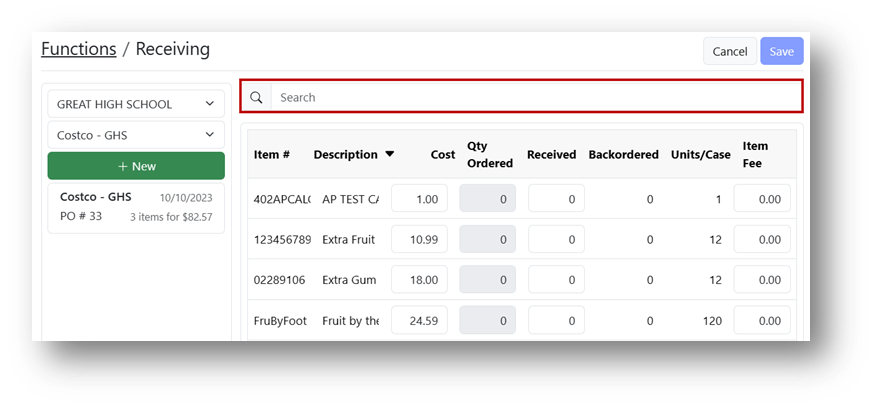Image resolution: width=875 pixels, height=406 pixels.
Task: Click the Backordered column header
Action: [623, 154]
